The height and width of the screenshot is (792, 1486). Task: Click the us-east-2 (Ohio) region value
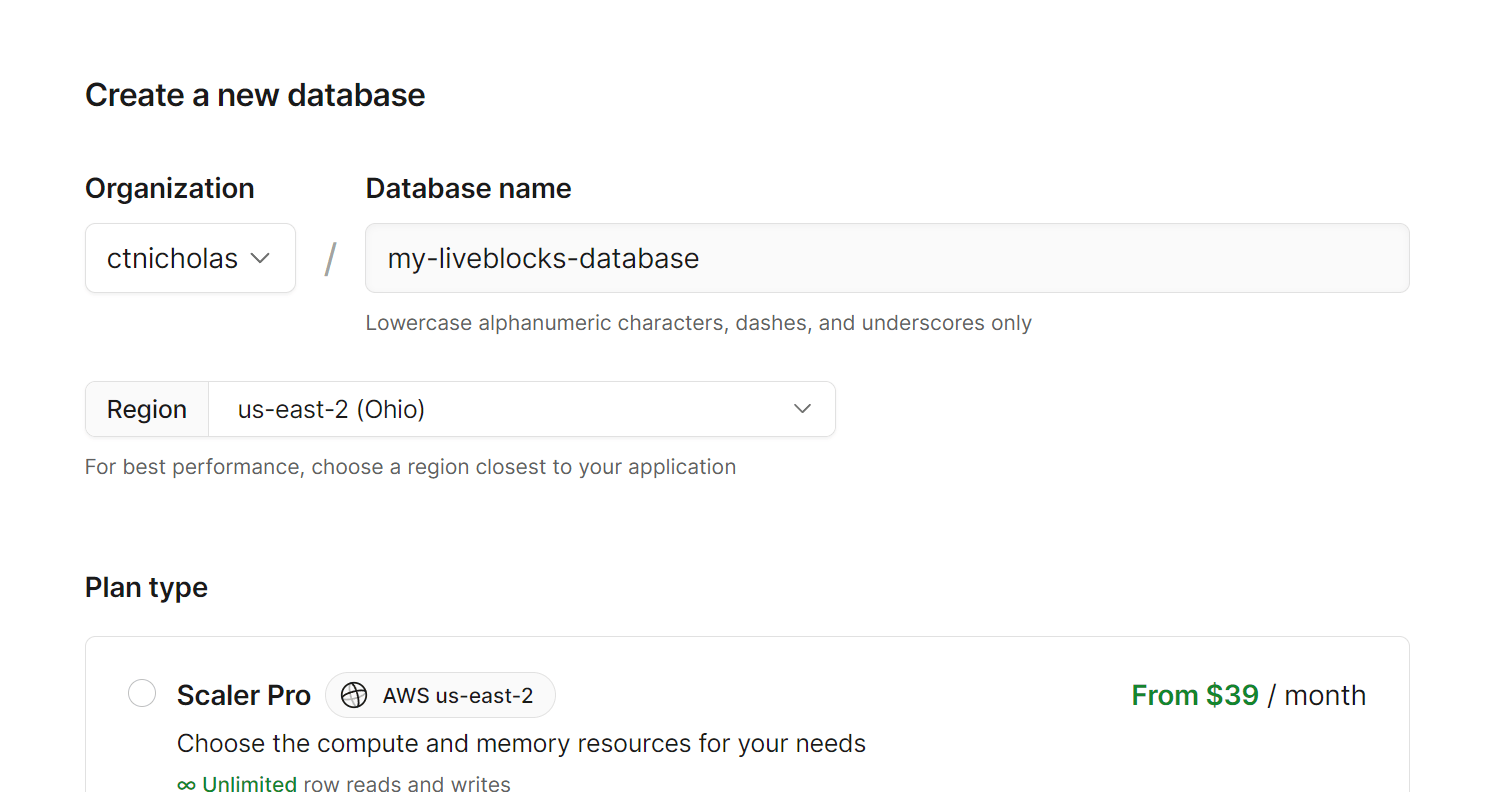(x=331, y=409)
